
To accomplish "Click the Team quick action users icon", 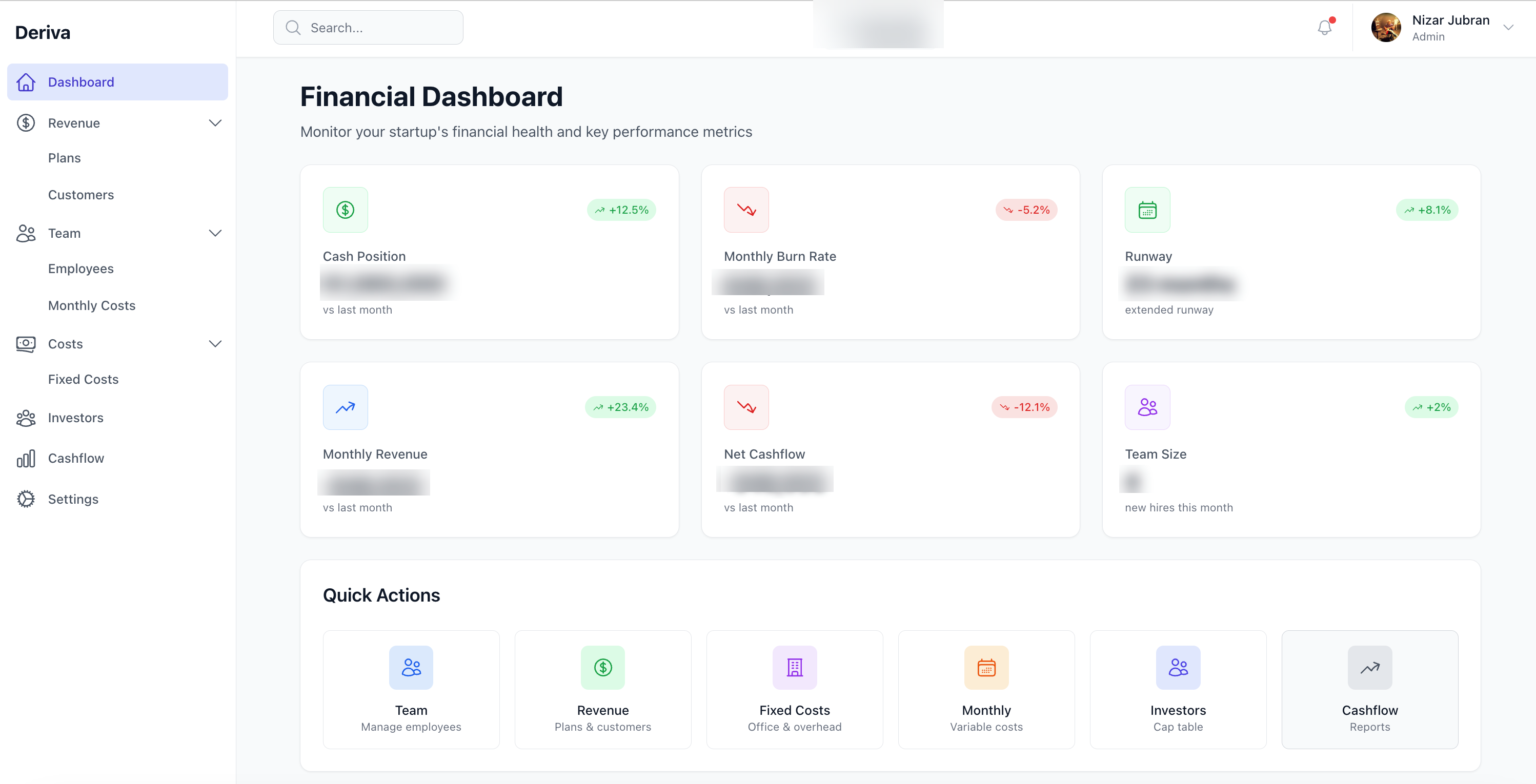I will (x=411, y=667).
